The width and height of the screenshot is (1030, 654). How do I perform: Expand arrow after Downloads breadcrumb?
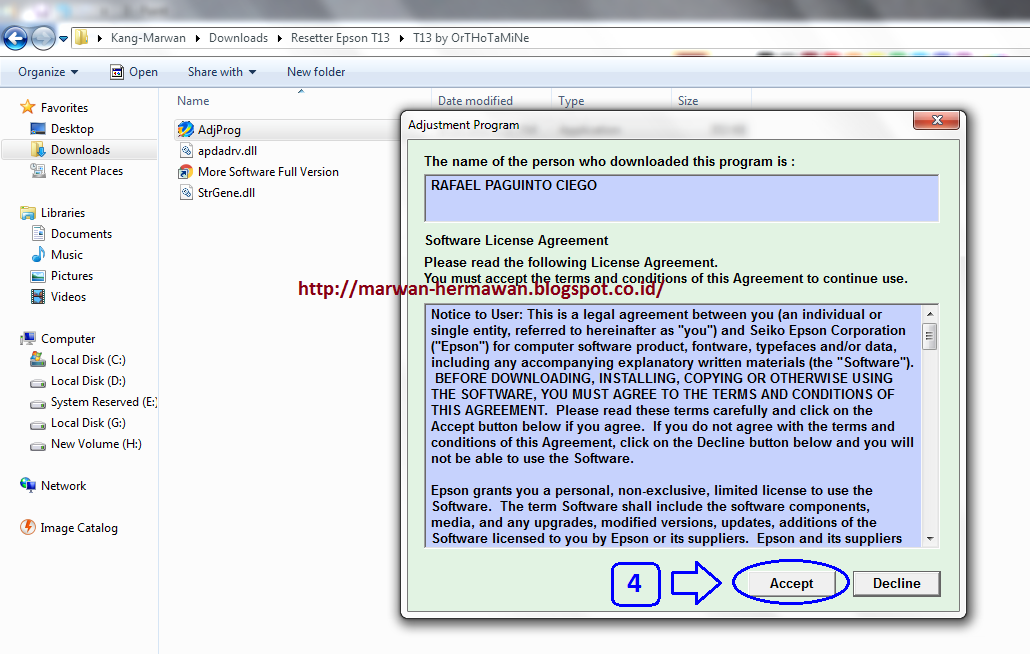point(280,39)
